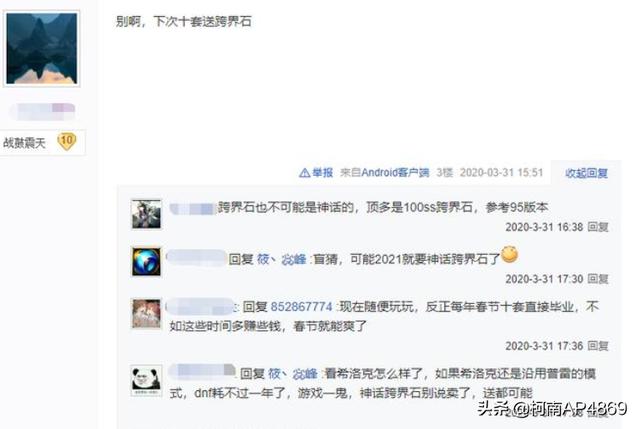Click the blurred username below poster avatar

click(x=42, y=111)
